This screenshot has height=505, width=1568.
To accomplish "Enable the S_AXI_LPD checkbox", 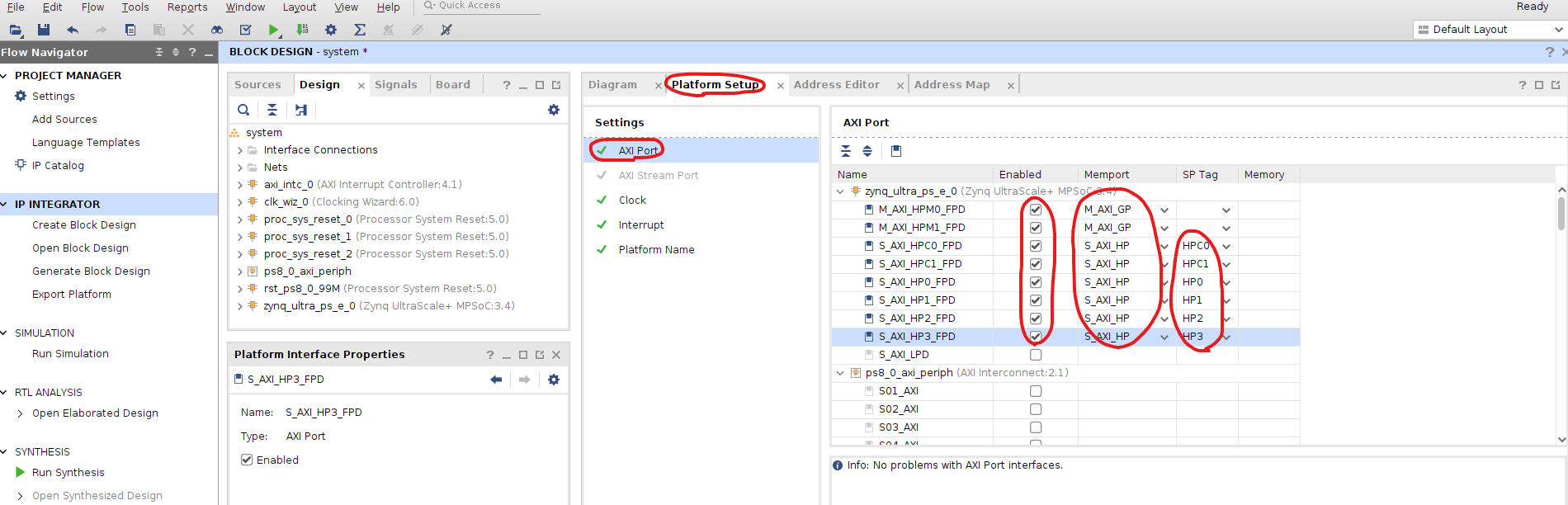I will click(x=1036, y=355).
